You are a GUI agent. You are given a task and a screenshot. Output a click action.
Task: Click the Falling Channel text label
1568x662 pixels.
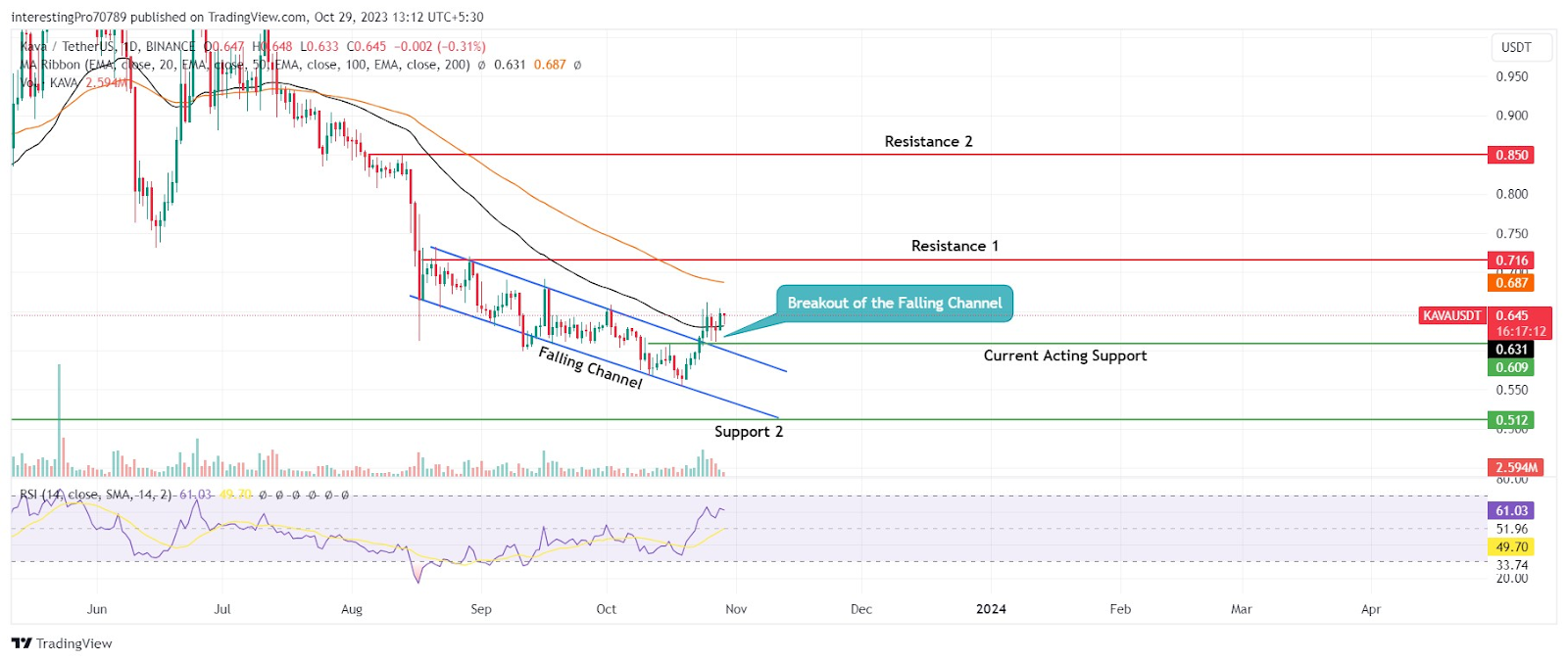591,367
